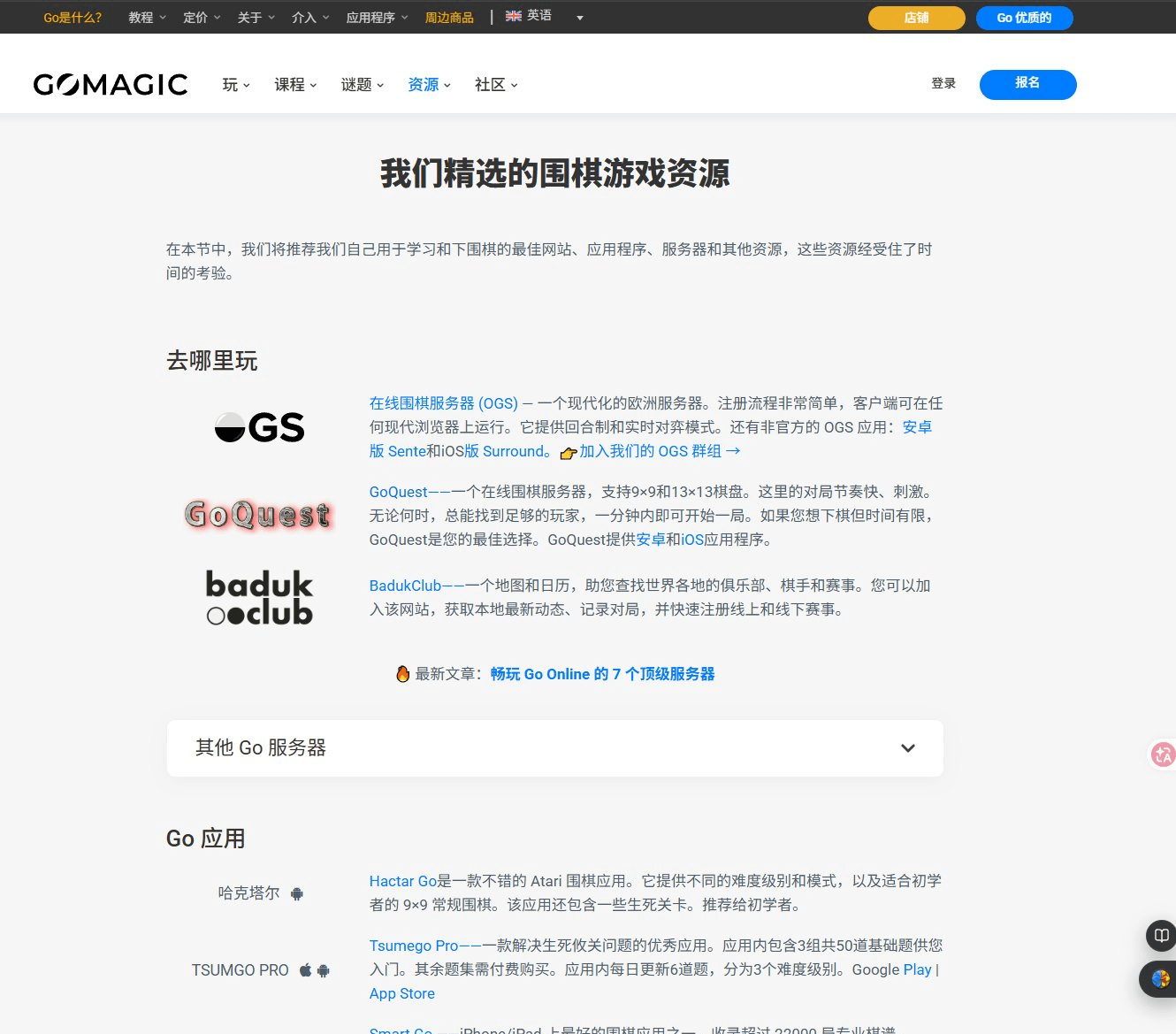Click the Google Play link
This screenshot has width=1176, height=1034.
(917, 969)
